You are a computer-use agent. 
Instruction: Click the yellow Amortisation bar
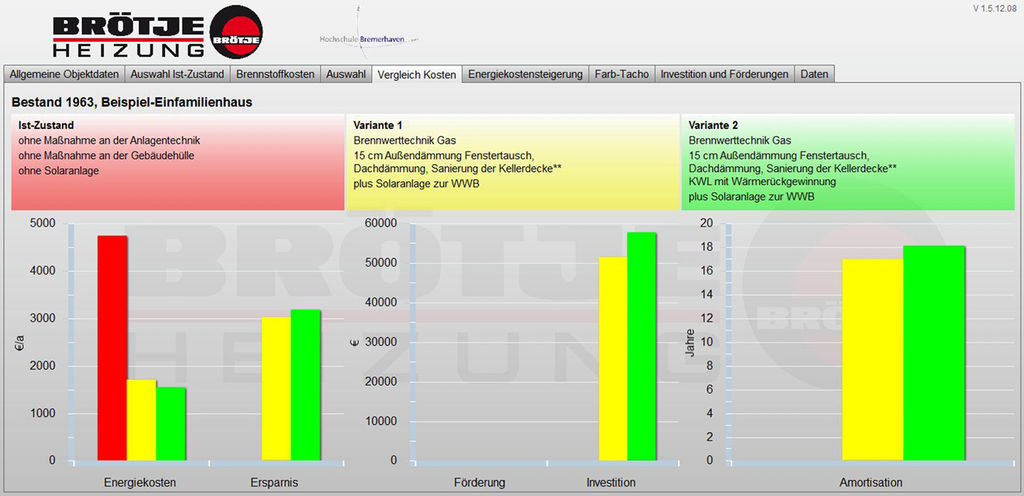(x=872, y=360)
